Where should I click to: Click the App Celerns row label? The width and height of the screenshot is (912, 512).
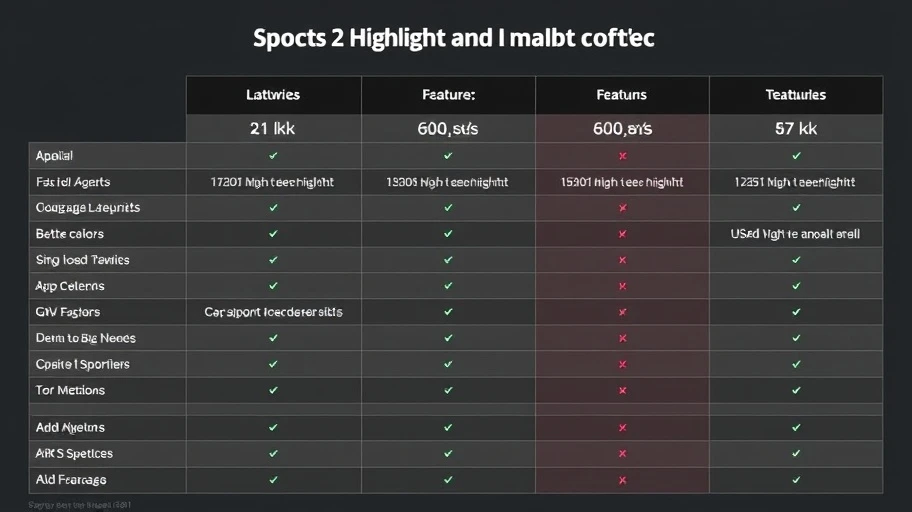tap(70, 286)
